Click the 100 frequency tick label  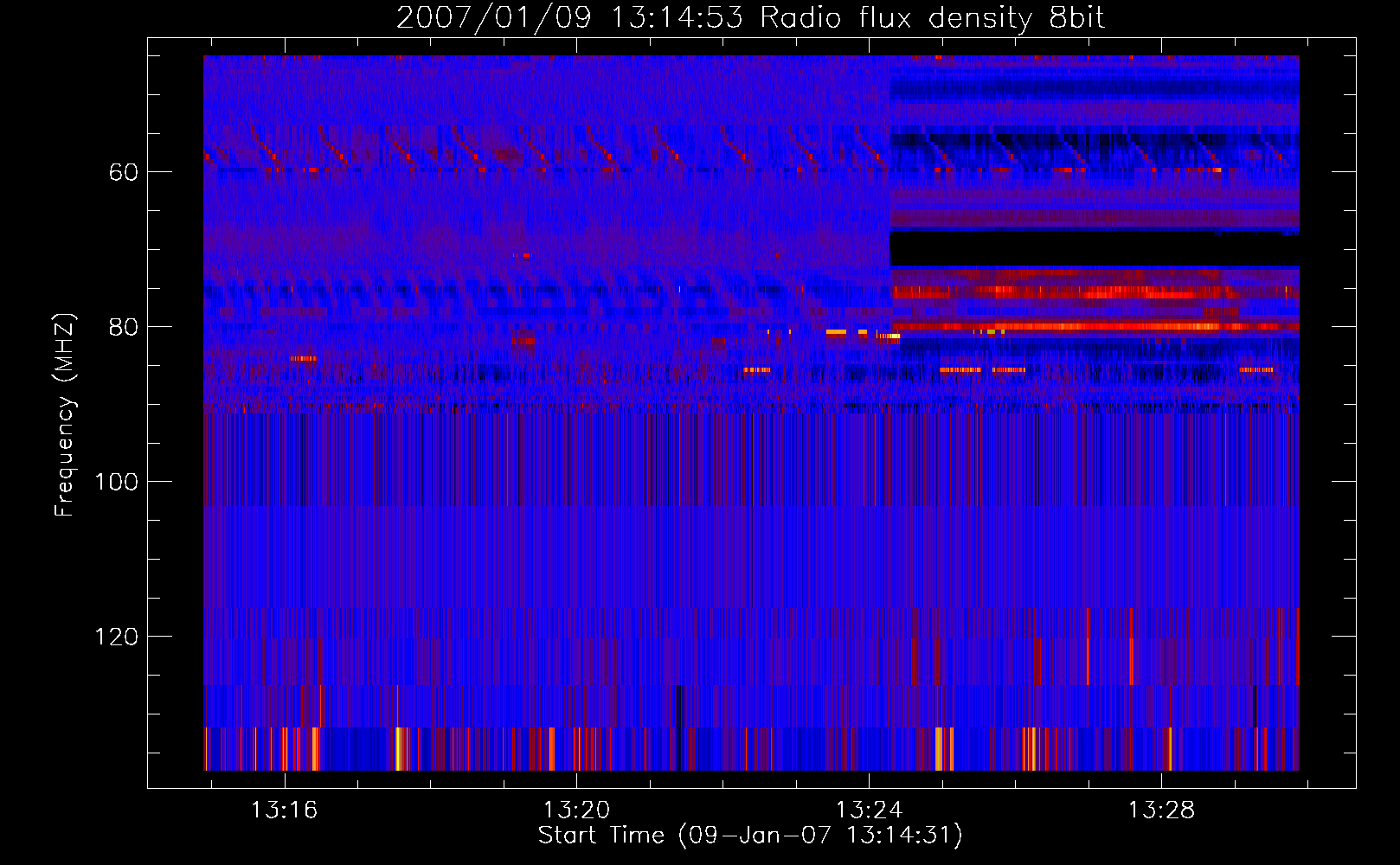[117, 482]
